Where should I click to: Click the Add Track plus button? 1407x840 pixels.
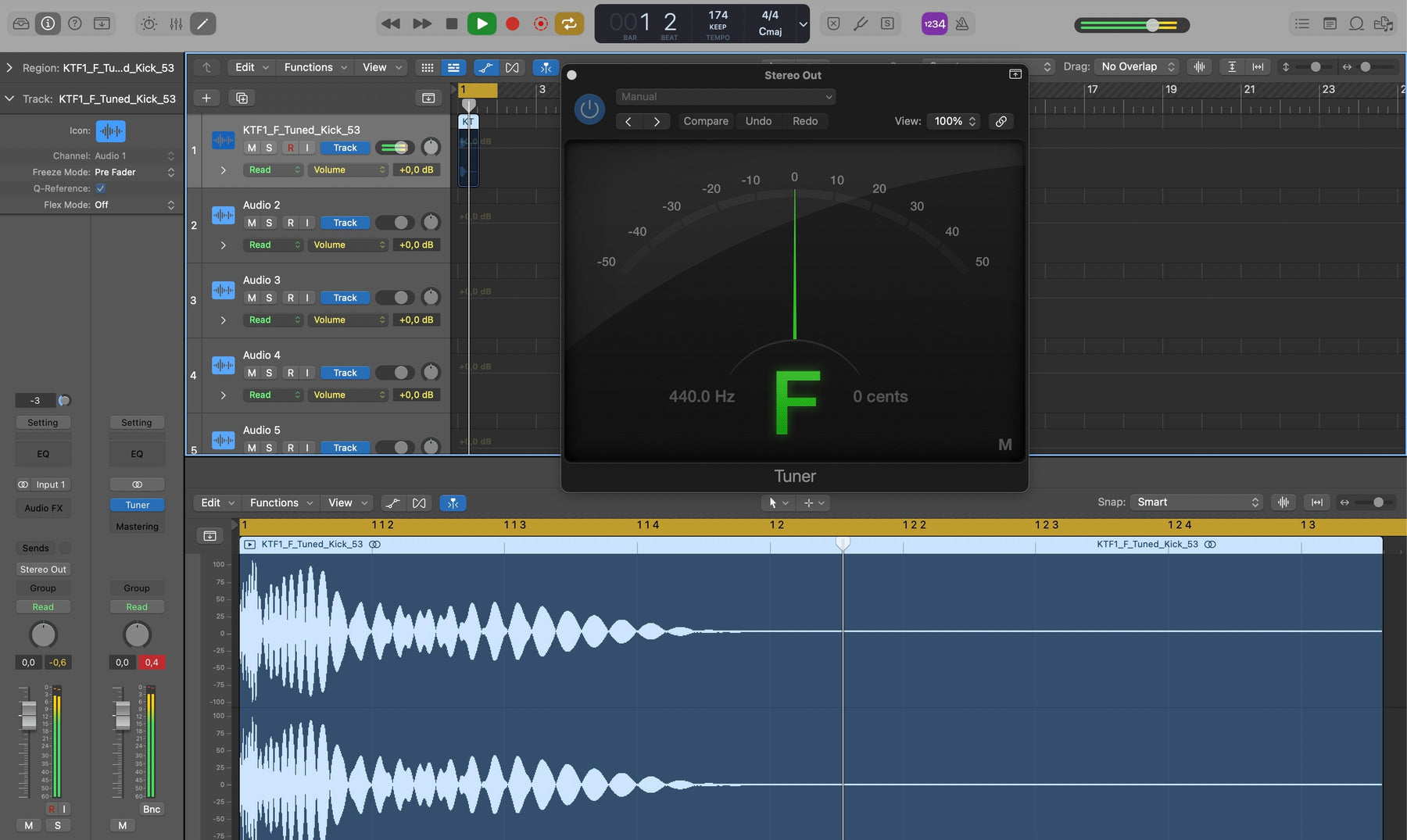pos(206,98)
